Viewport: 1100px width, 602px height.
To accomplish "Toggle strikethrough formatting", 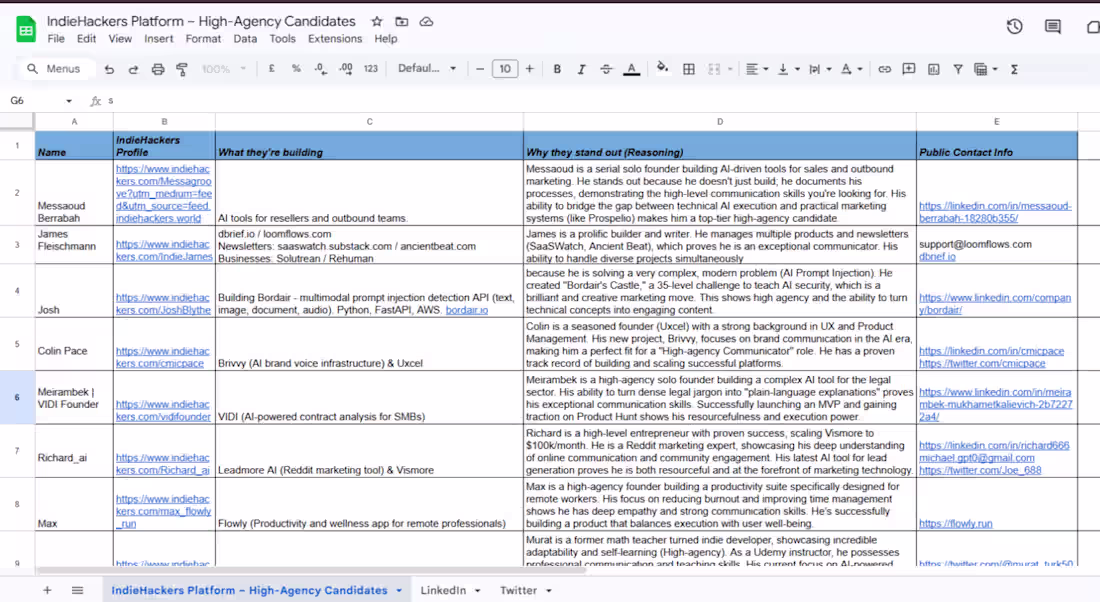I will tap(606, 69).
